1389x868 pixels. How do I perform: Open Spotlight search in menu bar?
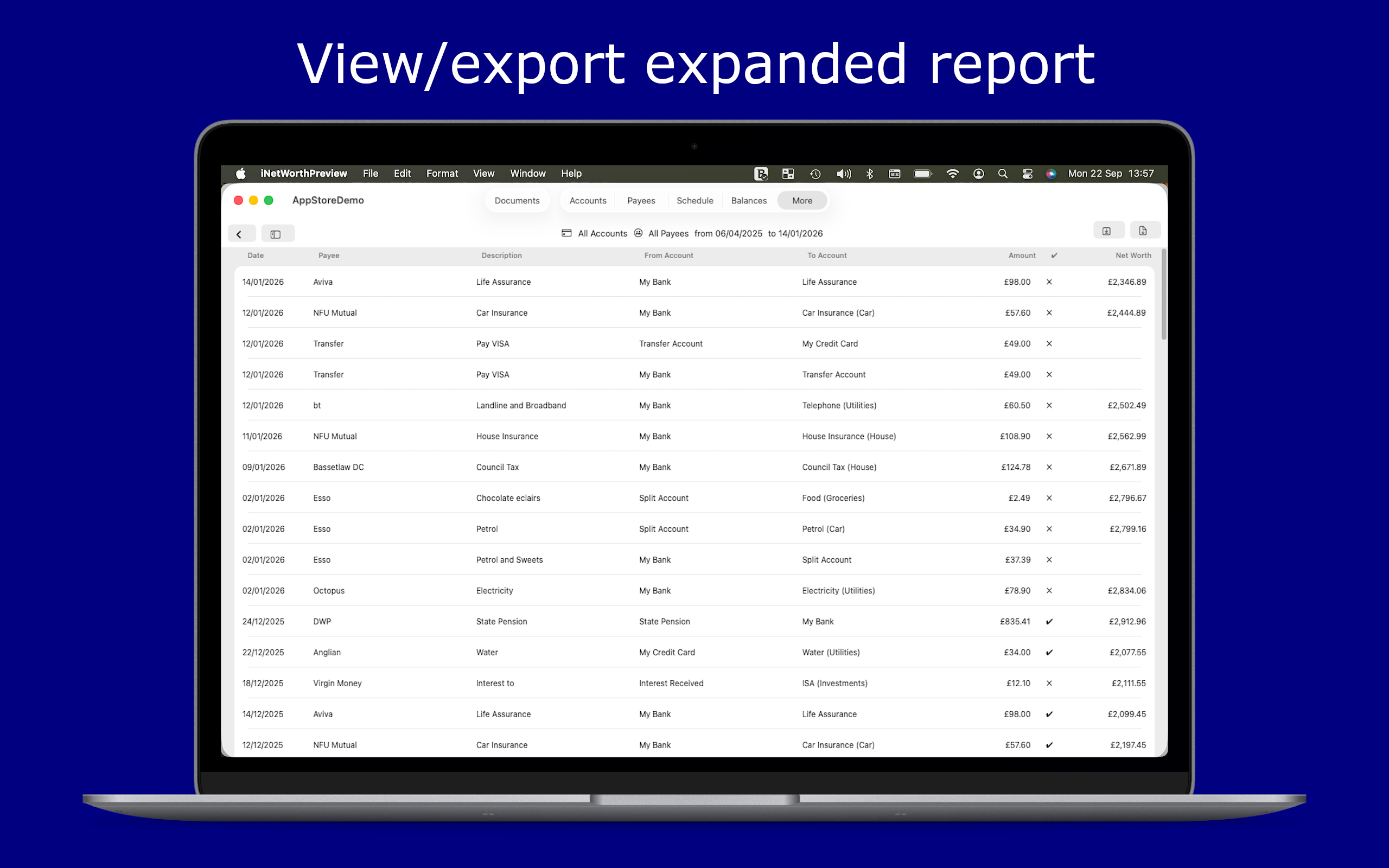click(x=1003, y=174)
